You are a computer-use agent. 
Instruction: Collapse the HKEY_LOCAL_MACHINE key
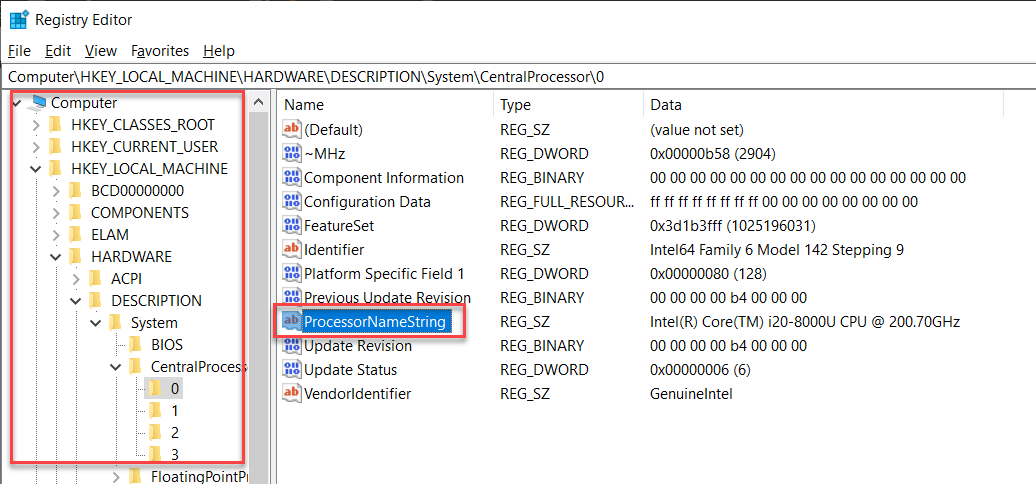pos(35,169)
